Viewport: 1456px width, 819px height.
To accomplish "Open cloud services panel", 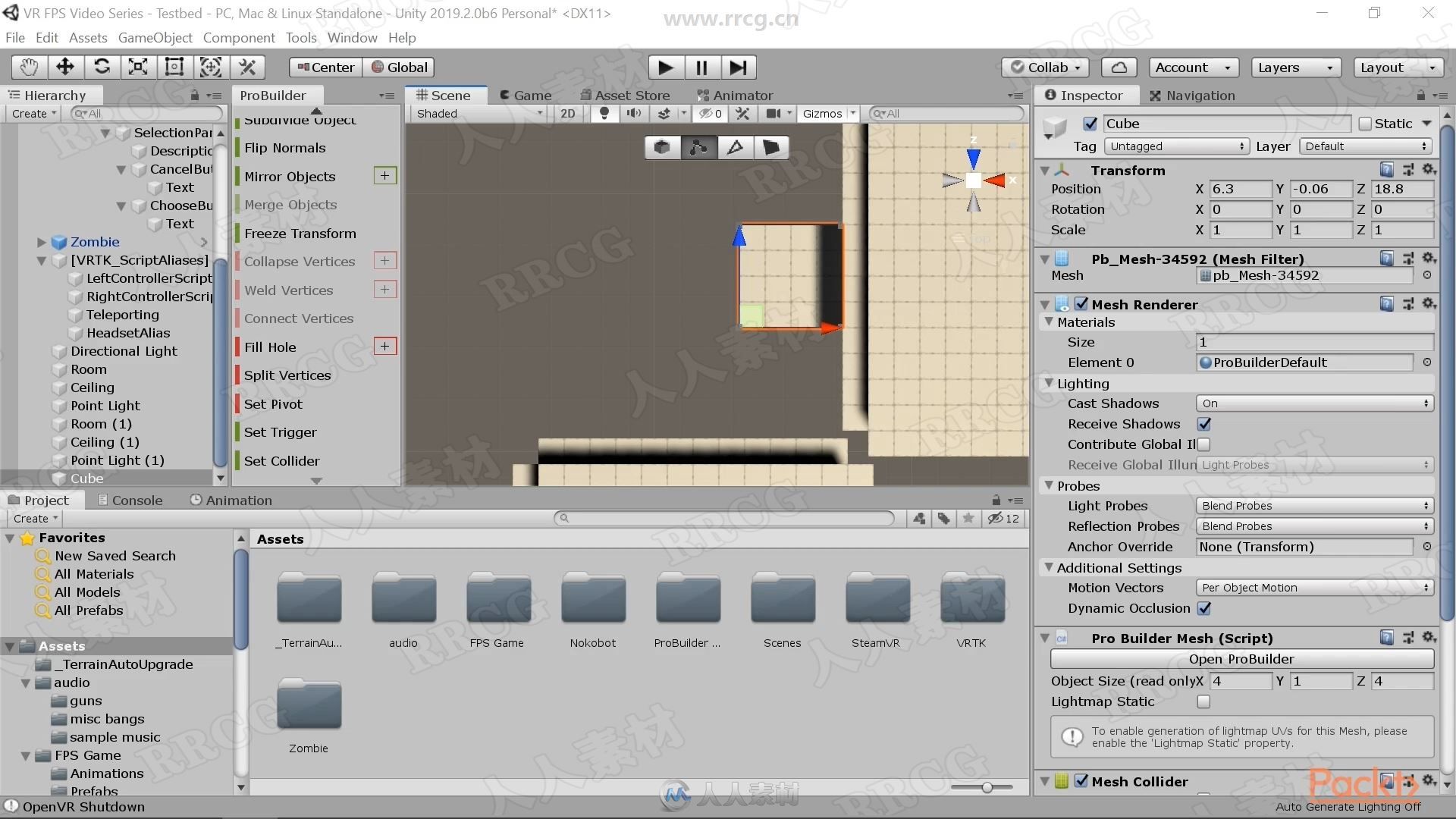I will coord(1119,67).
